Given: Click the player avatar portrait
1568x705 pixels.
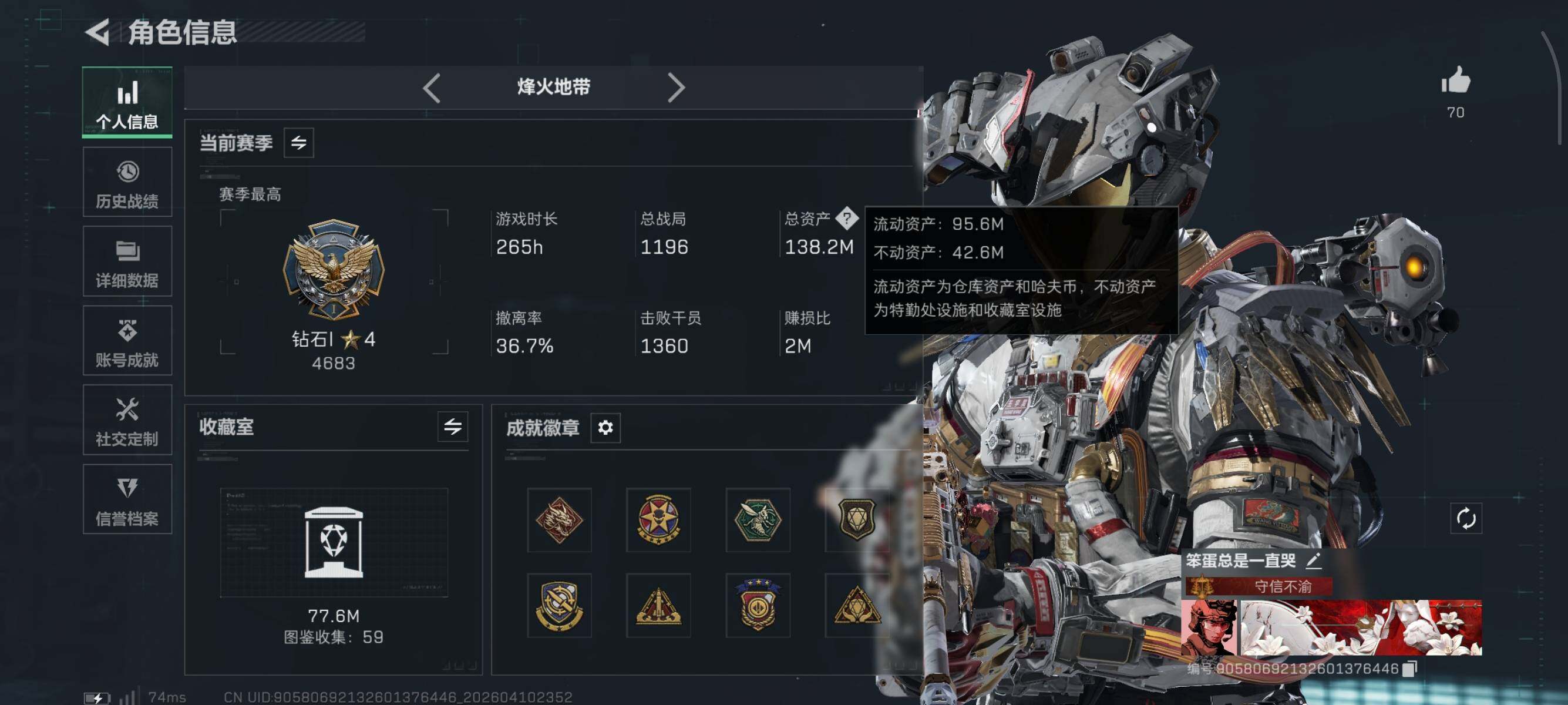Looking at the screenshot, I should (x=1209, y=627).
